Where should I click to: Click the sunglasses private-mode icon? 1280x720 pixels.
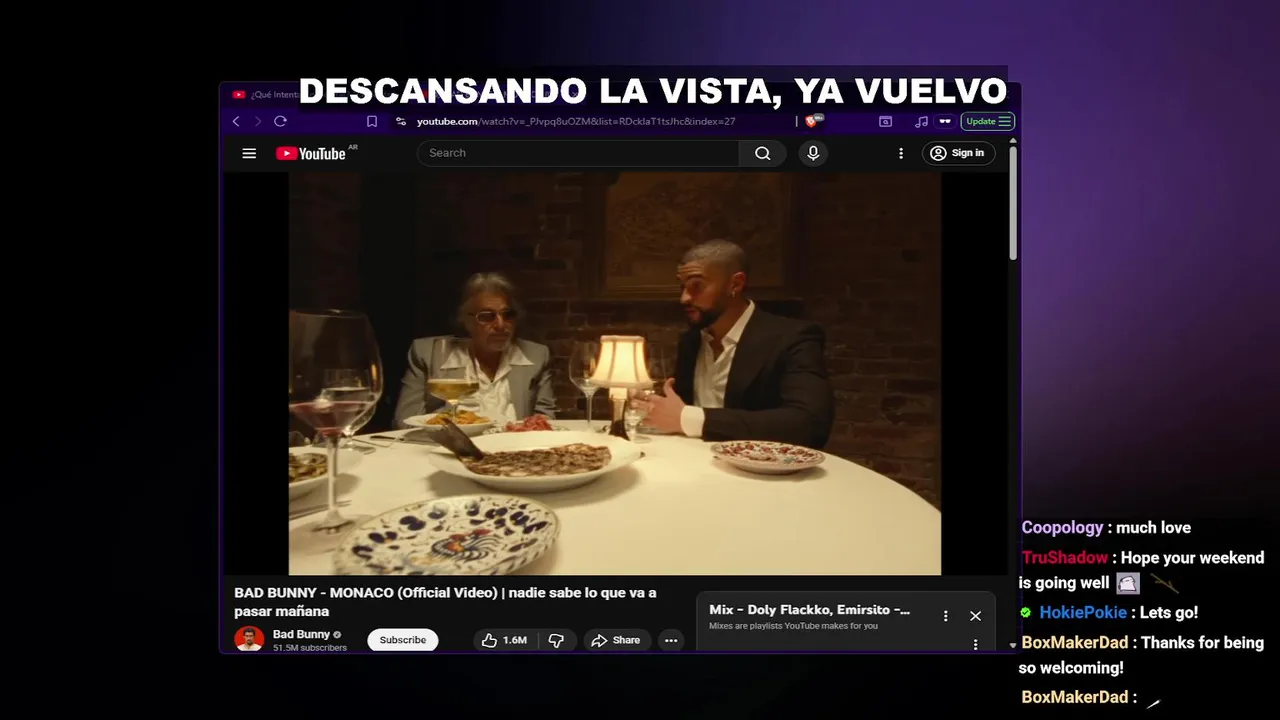(944, 121)
